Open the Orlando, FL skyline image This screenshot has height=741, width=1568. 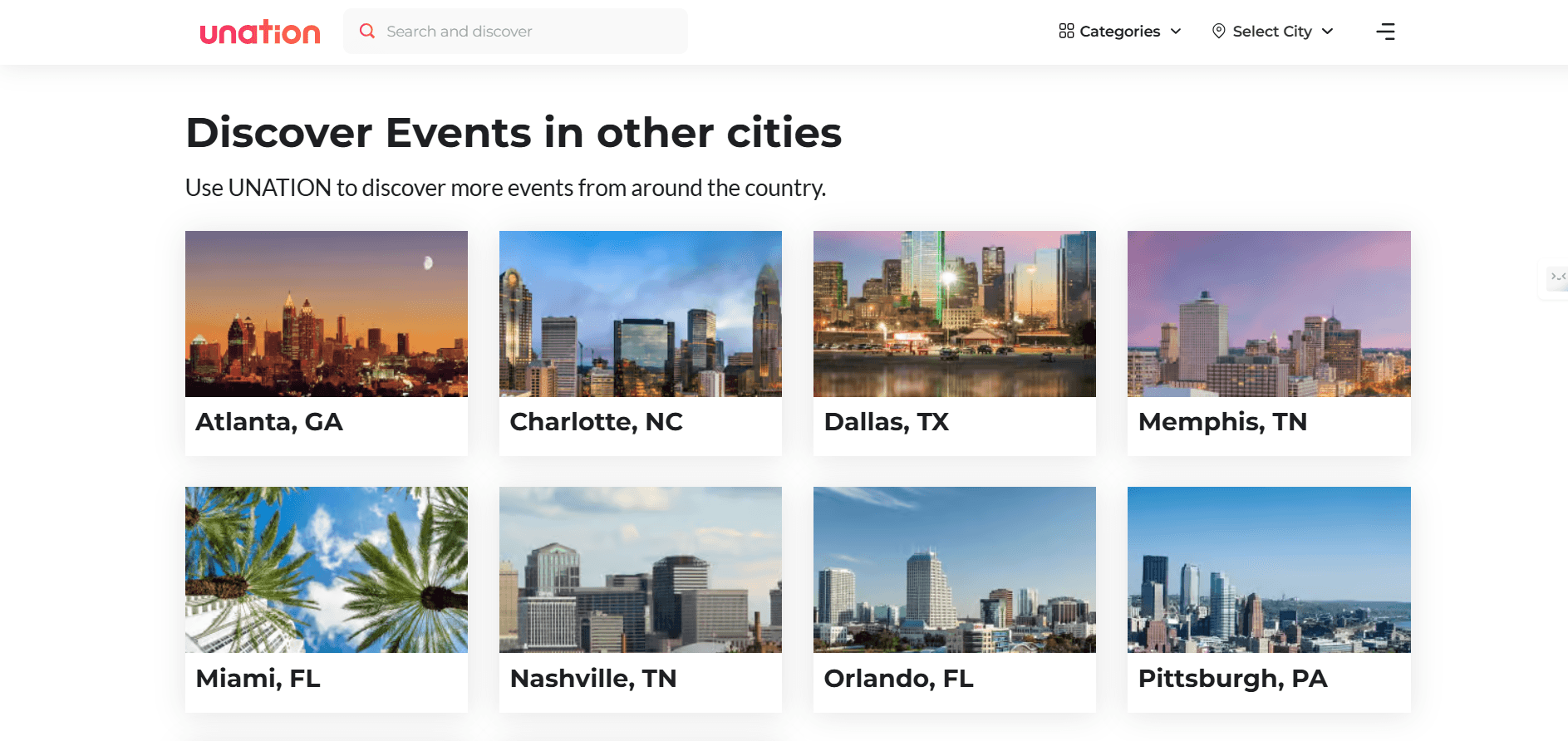pyautogui.click(x=955, y=570)
